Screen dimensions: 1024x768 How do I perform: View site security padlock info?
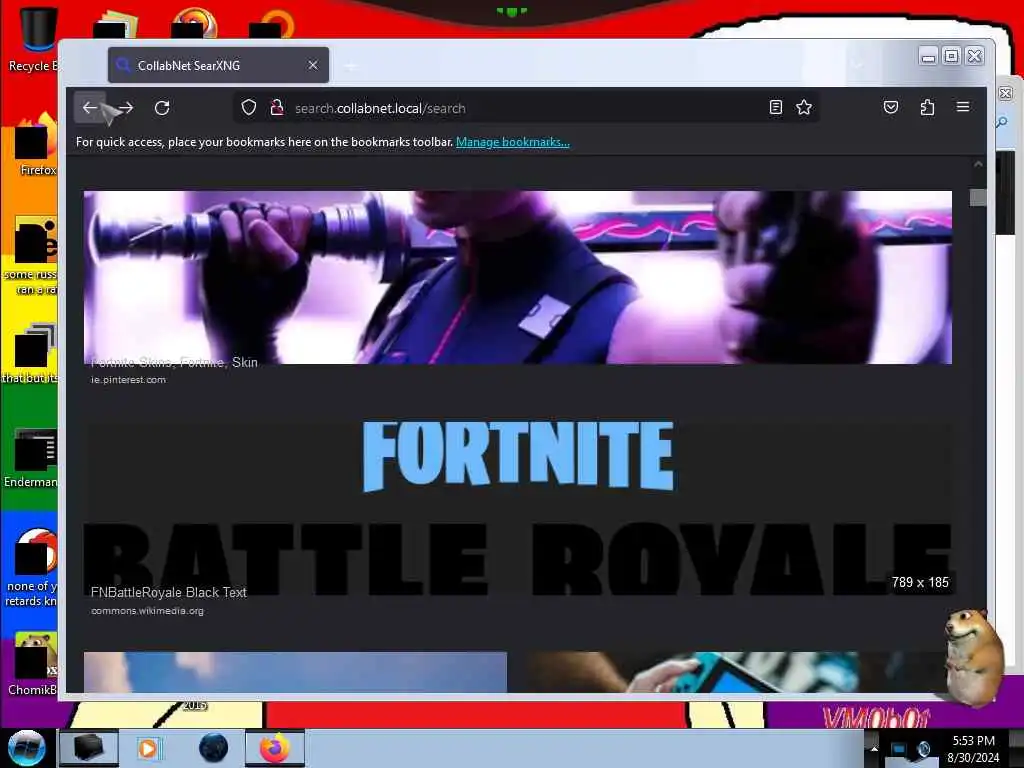pyautogui.click(x=276, y=108)
